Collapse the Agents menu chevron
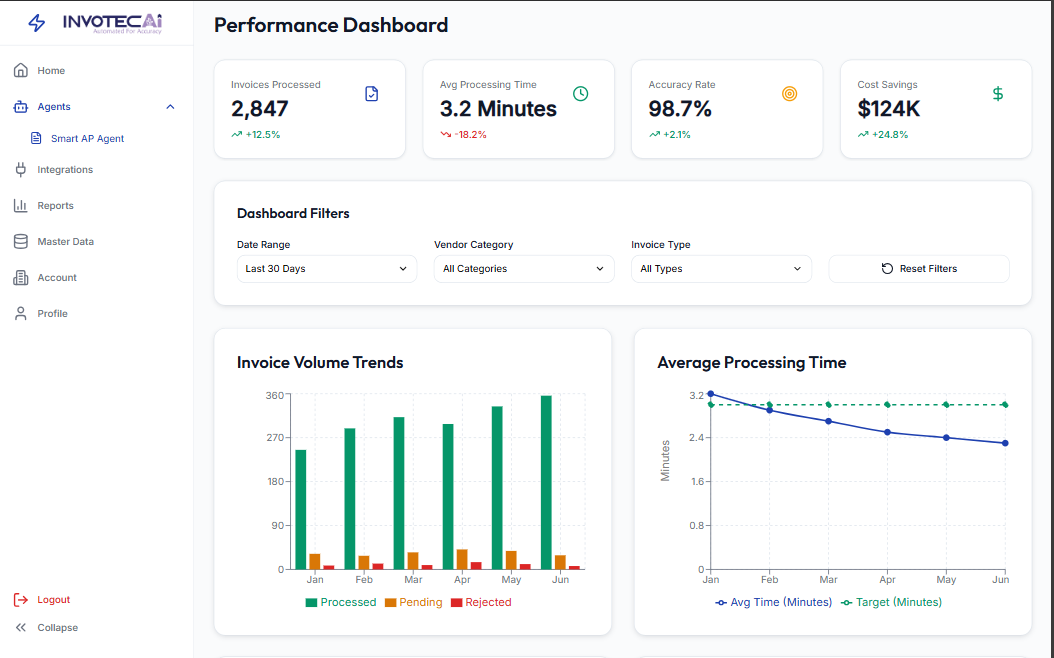1054x658 pixels. (x=170, y=107)
